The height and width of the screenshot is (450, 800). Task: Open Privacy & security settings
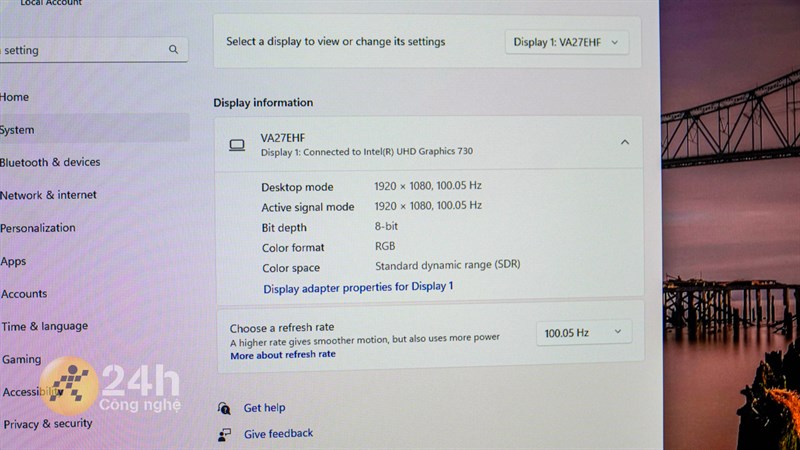tap(48, 424)
